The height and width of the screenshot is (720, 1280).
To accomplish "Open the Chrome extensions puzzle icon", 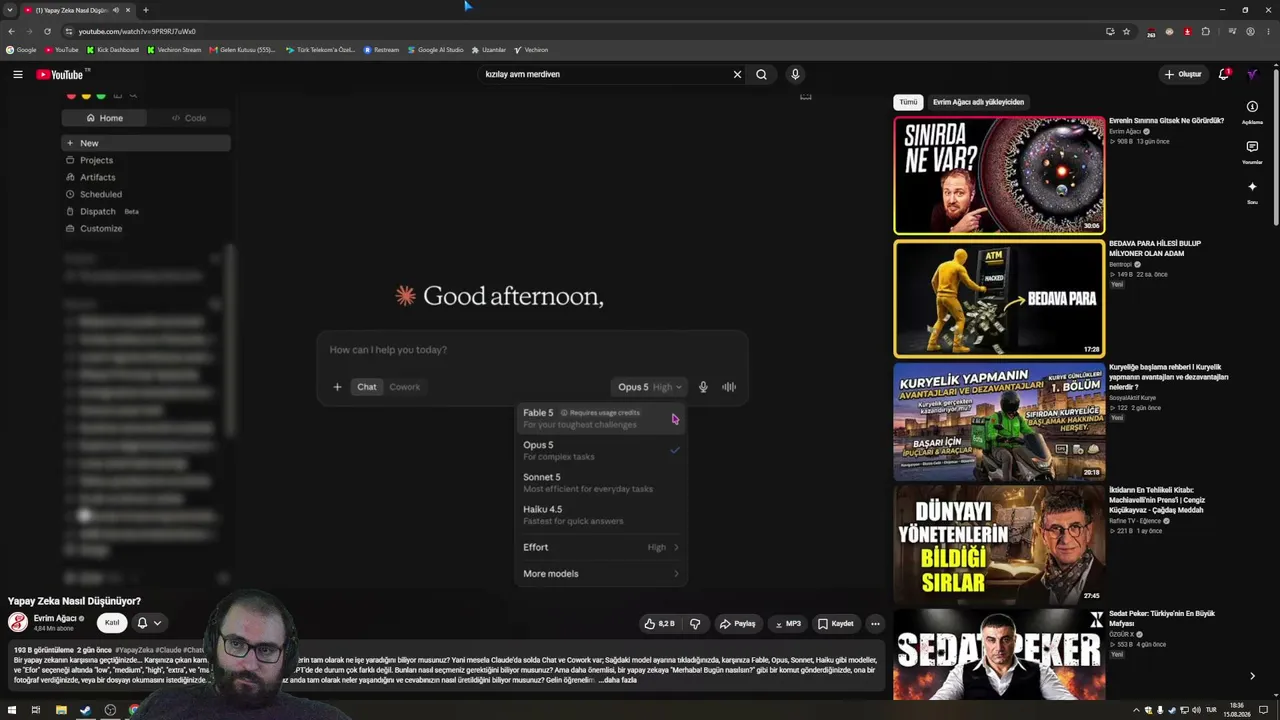I will [1206, 31].
